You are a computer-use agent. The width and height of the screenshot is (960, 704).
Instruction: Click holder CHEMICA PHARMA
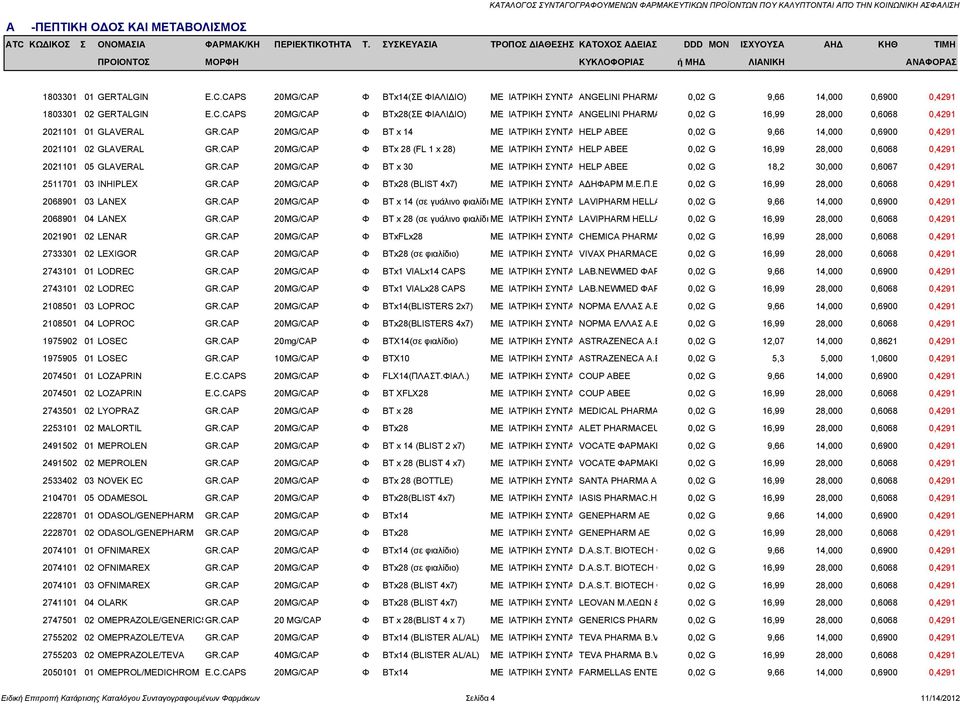(x=618, y=236)
